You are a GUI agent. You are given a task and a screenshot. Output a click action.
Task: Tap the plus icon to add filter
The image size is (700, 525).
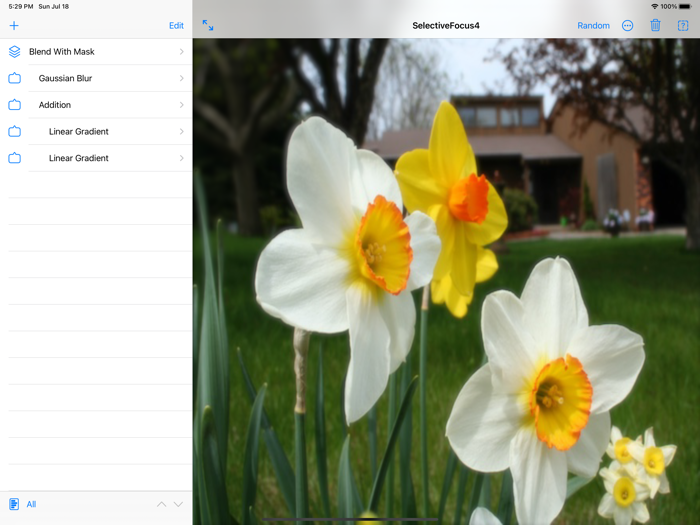pyautogui.click(x=14, y=26)
